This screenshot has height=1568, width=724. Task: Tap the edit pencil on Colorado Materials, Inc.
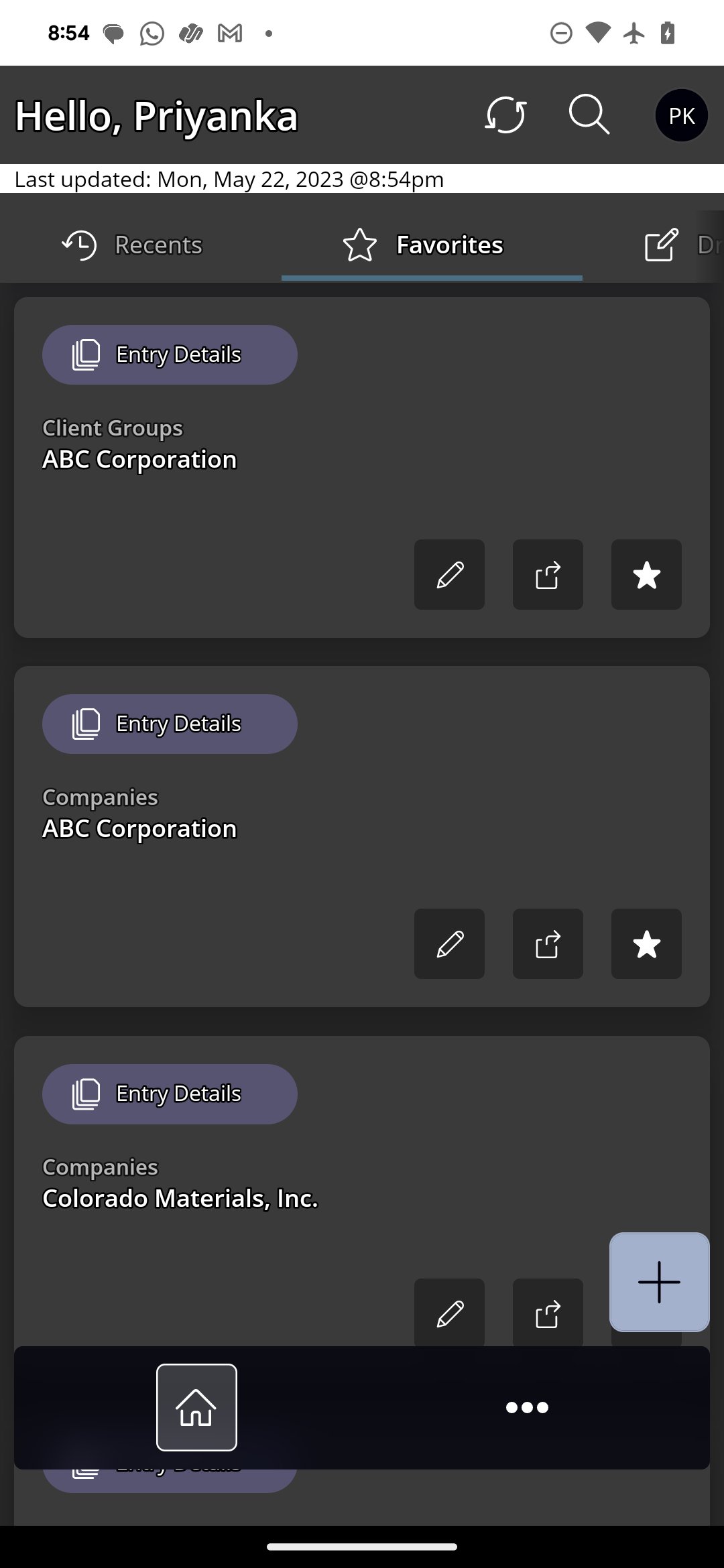point(448,1311)
